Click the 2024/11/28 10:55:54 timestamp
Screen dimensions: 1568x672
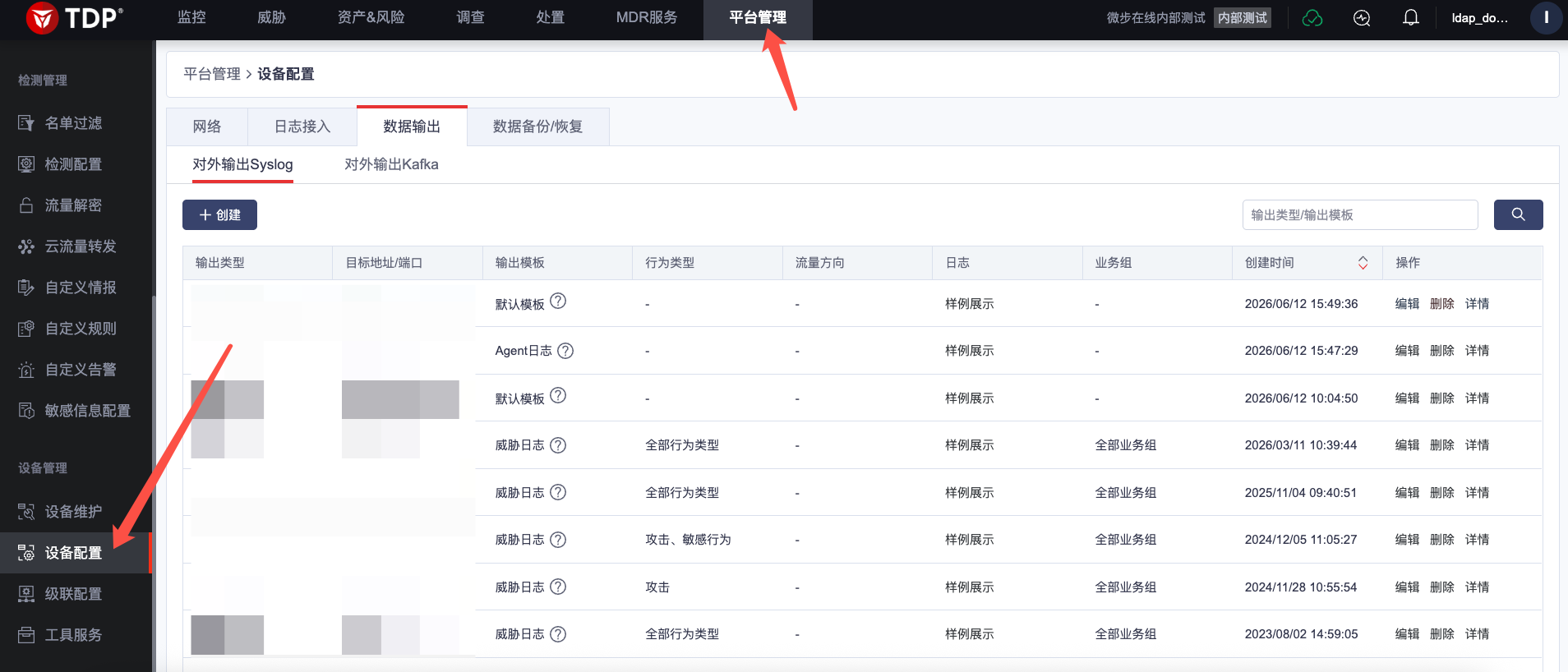pos(1301,587)
